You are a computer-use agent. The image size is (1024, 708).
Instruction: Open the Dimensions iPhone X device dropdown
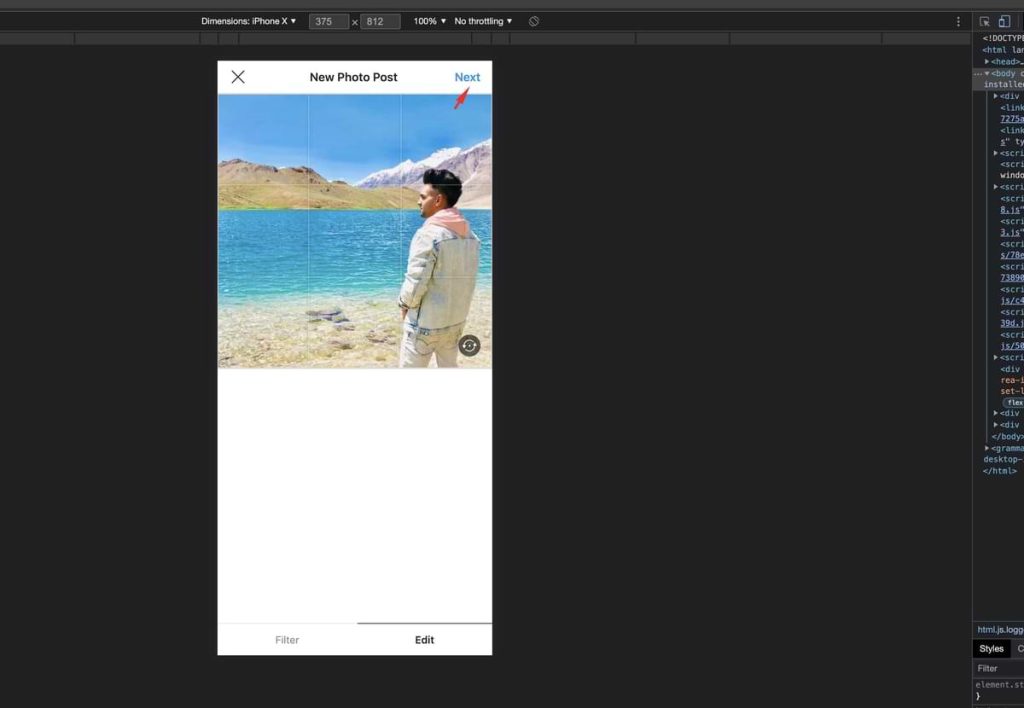coord(250,20)
